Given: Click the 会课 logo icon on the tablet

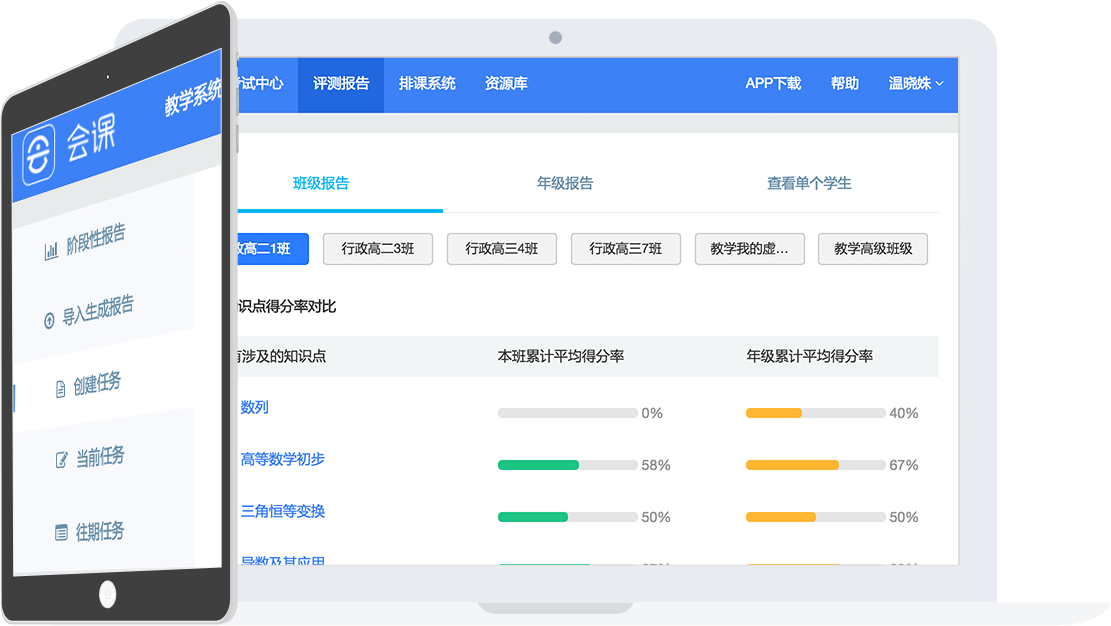Looking at the screenshot, I should [x=38, y=155].
